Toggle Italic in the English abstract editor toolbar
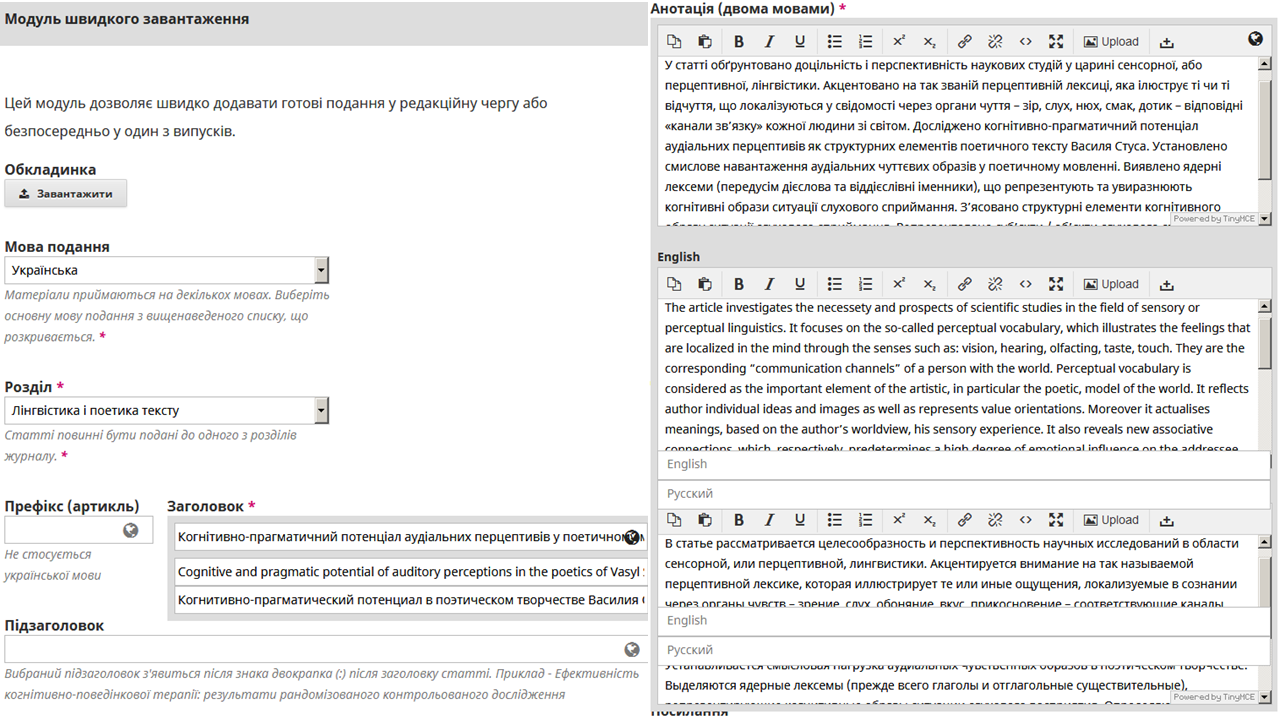Screen dimensions: 1280x720 click(x=769, y=284)
